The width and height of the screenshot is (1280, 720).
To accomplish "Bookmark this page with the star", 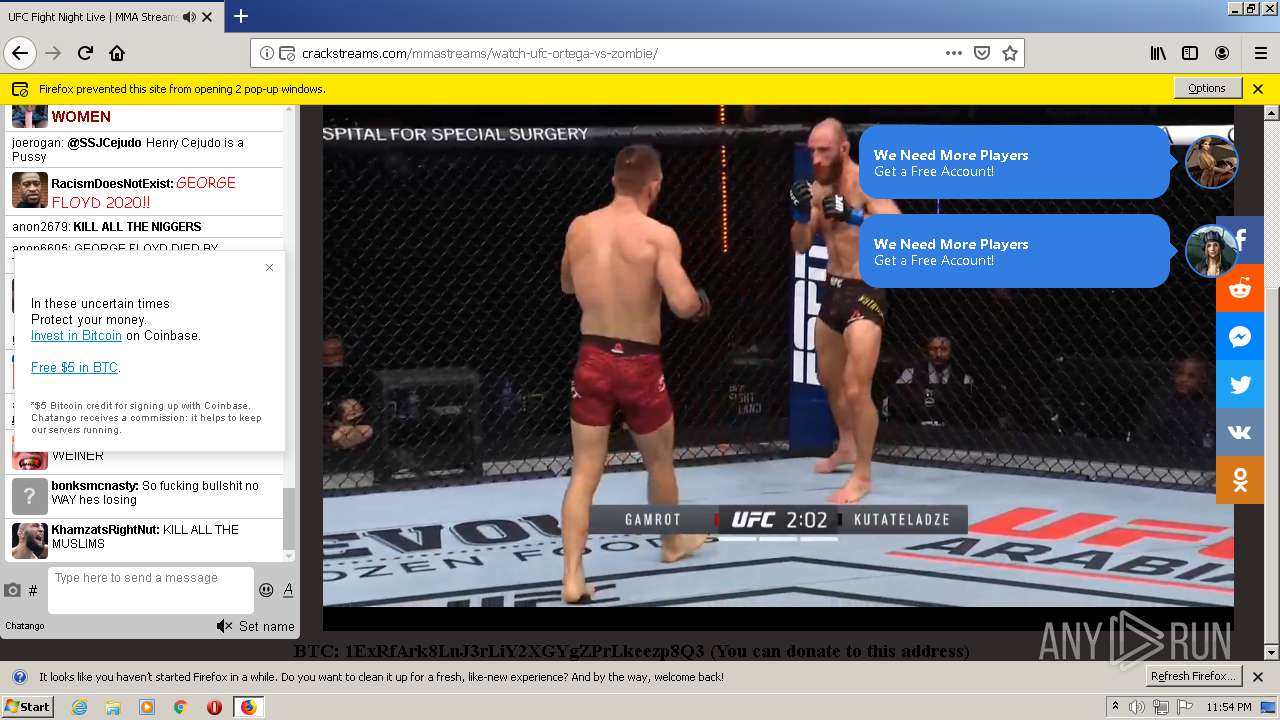I will [x=1010, y=53].
